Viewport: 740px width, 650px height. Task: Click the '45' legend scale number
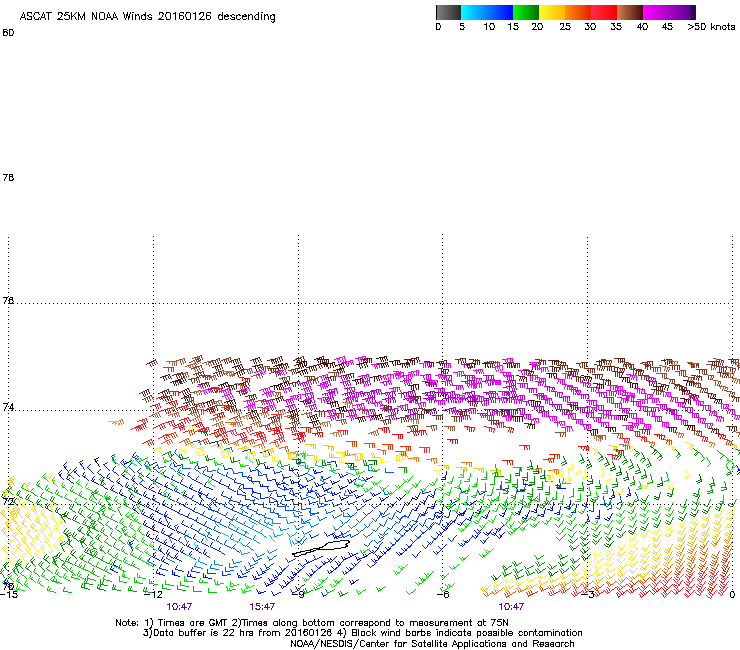click(667, 27)
